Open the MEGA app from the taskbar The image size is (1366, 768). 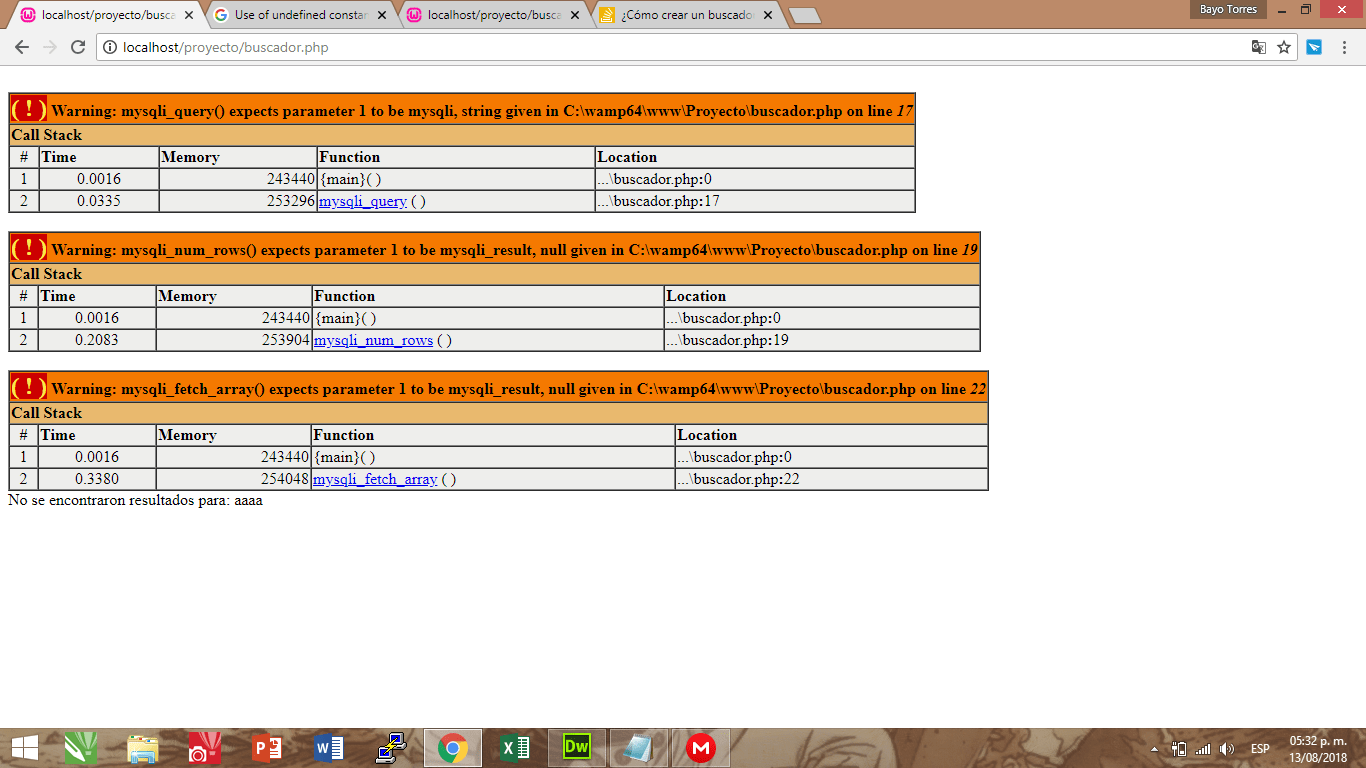(701, 748)
